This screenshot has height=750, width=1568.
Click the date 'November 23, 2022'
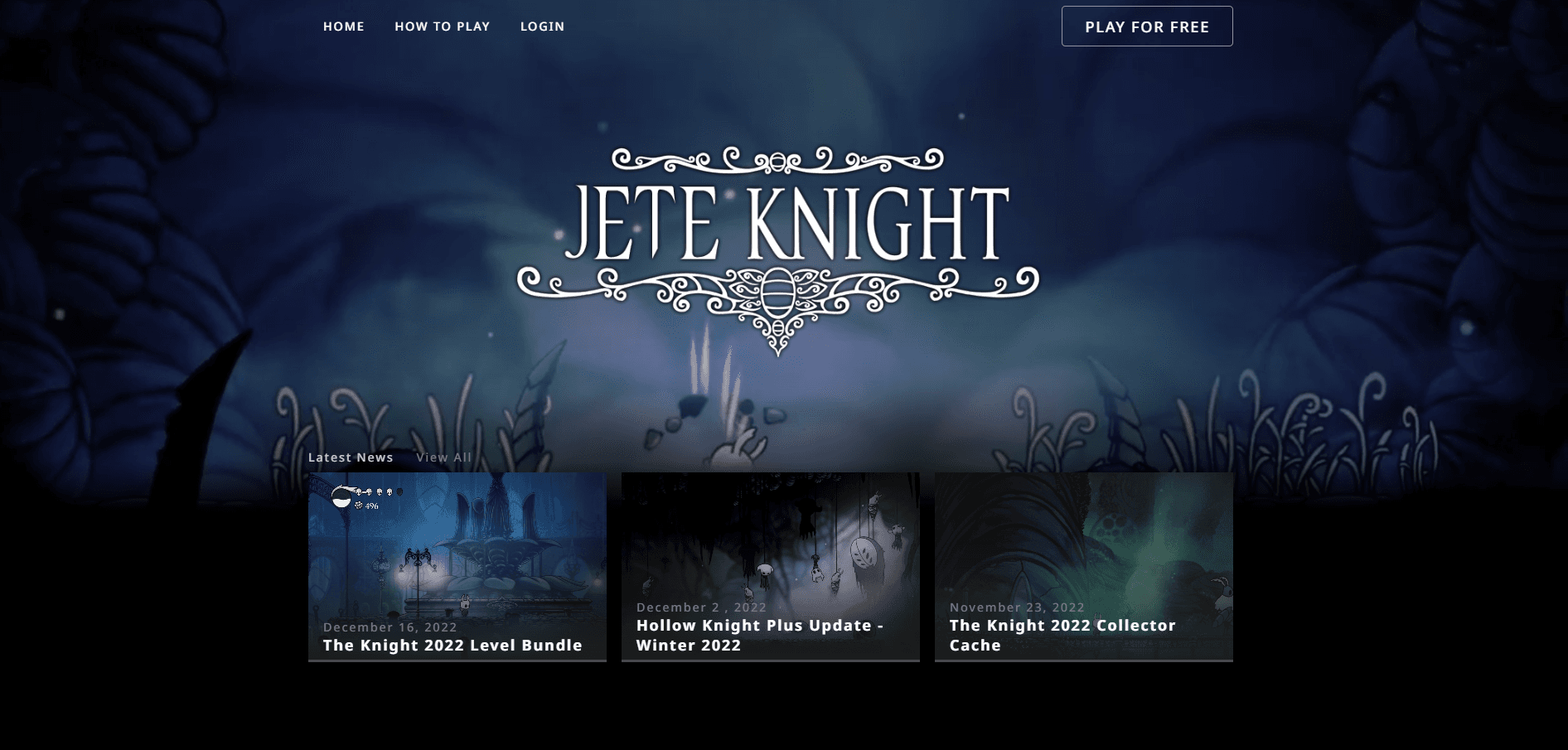point(1017,607)
